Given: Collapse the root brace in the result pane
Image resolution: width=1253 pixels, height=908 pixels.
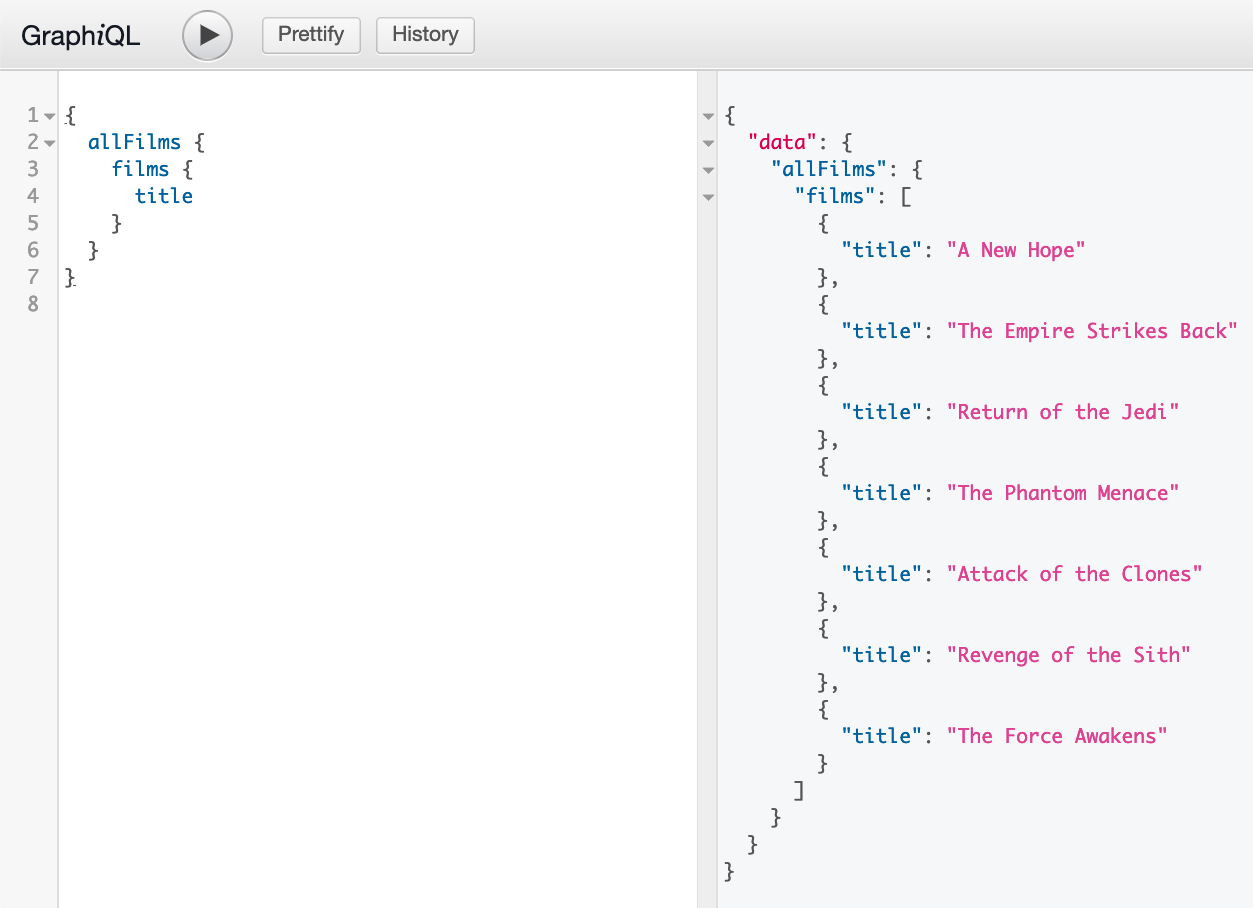Looking at the screenshot, I should pos(709,116).
